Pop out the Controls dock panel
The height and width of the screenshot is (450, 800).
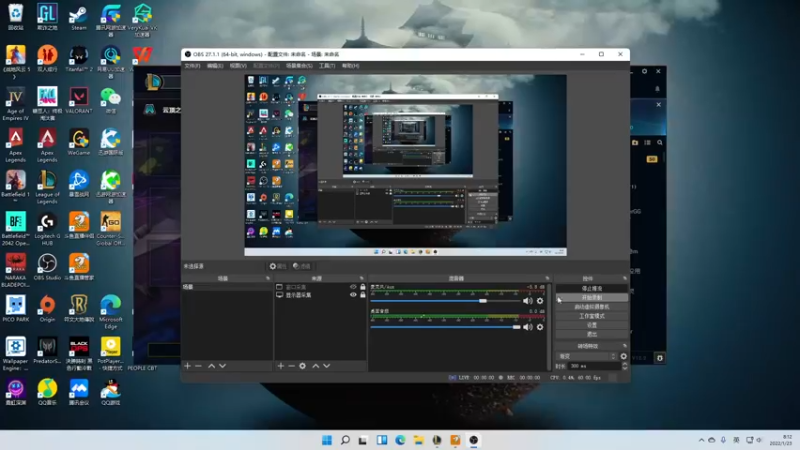pyautogui.click(x=625, y=279)
